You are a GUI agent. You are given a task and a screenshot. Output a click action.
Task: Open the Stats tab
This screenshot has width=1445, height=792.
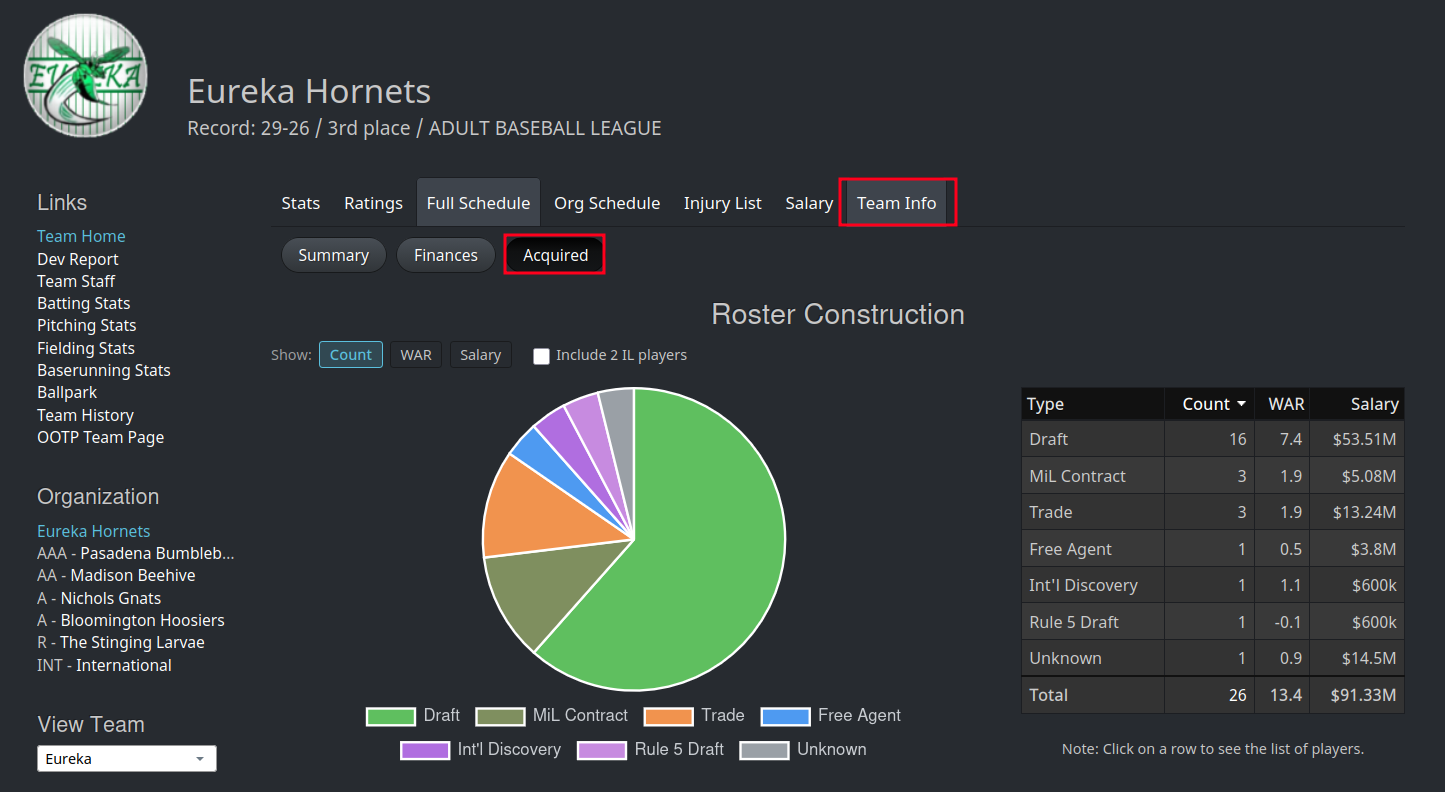(x=301, y=203)
